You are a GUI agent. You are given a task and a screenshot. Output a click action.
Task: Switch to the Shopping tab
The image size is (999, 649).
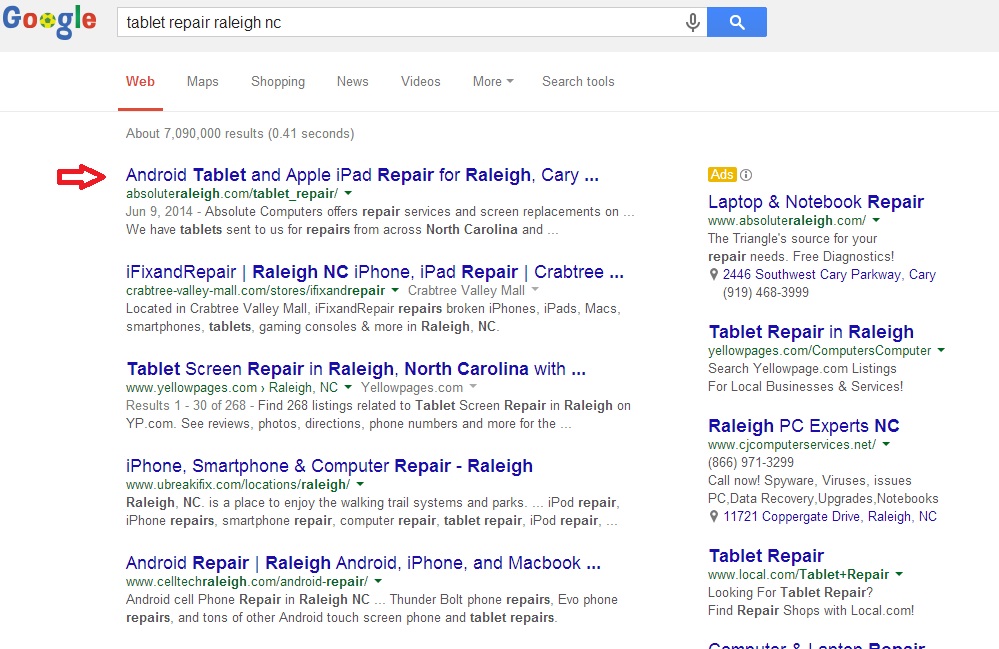[x=278, y=82]
